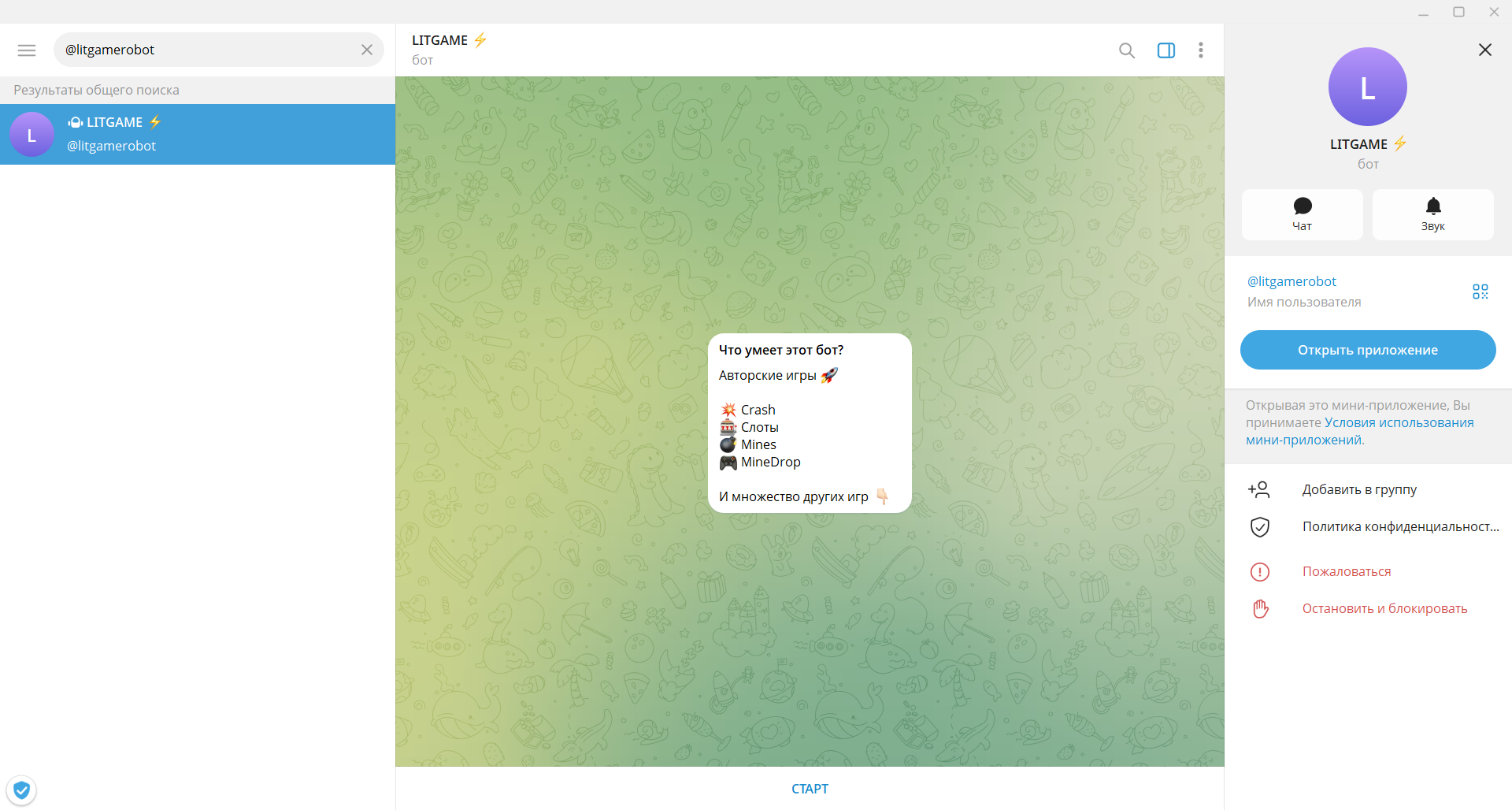Open Политика конфиденциальности item
1512x810 pixels.
(1368, 526)
